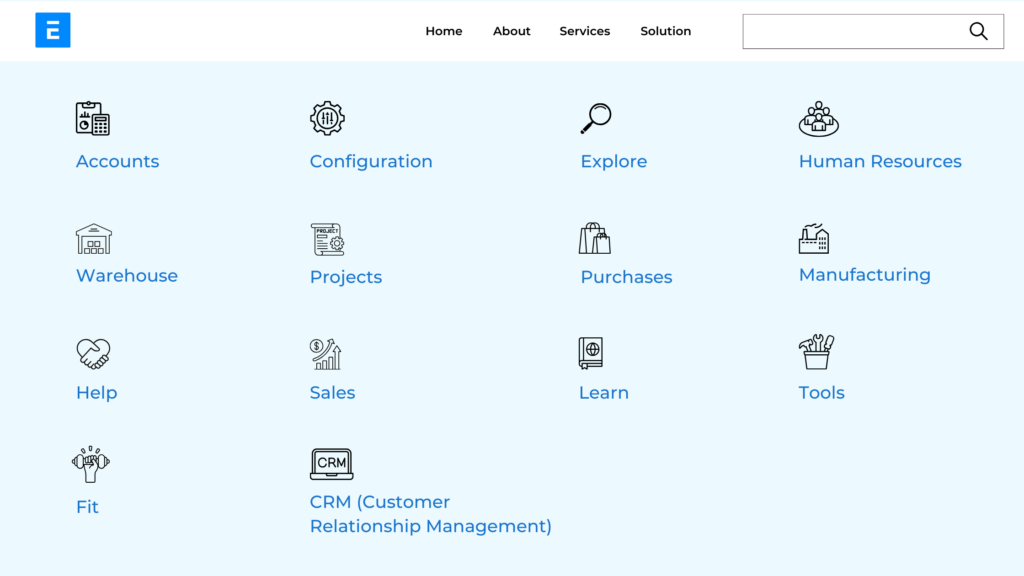Open the Human Resources people icon
Image resolution: width=1024 pixels, height=576 pixels.
click(x=820, y=117)
